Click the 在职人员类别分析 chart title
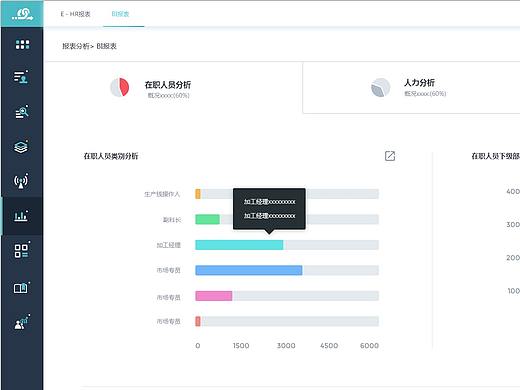 tap(111, 156)
